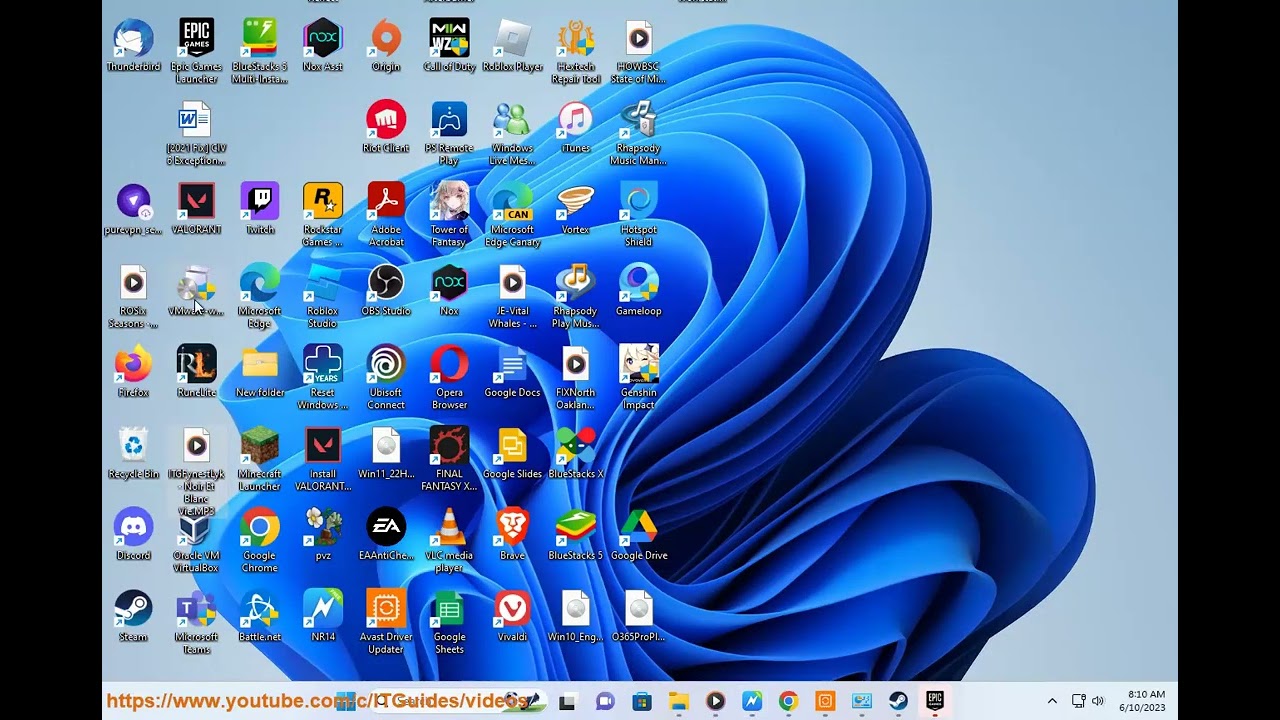Select the Google Docs shortcut
Viewport: 1280px width, 720px height.
click(x=512, y=372)
